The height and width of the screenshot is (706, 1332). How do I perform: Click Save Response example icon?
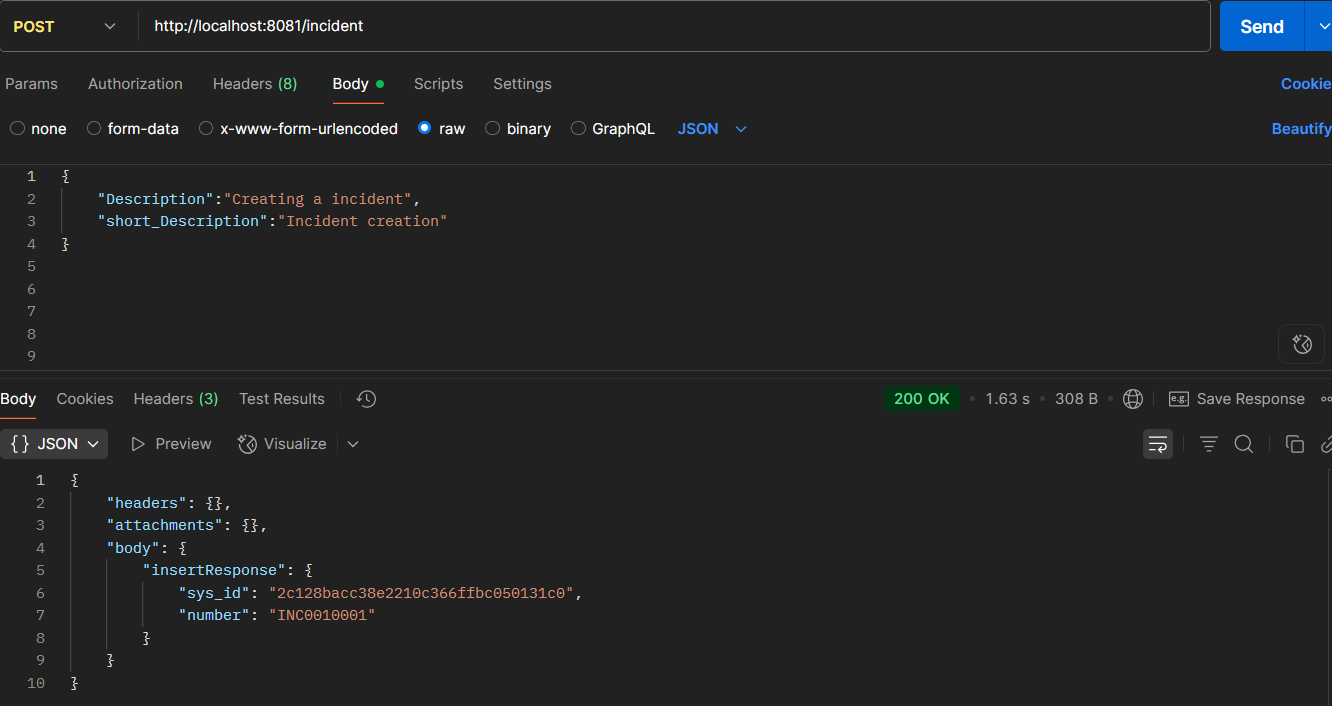[1179, 399]
